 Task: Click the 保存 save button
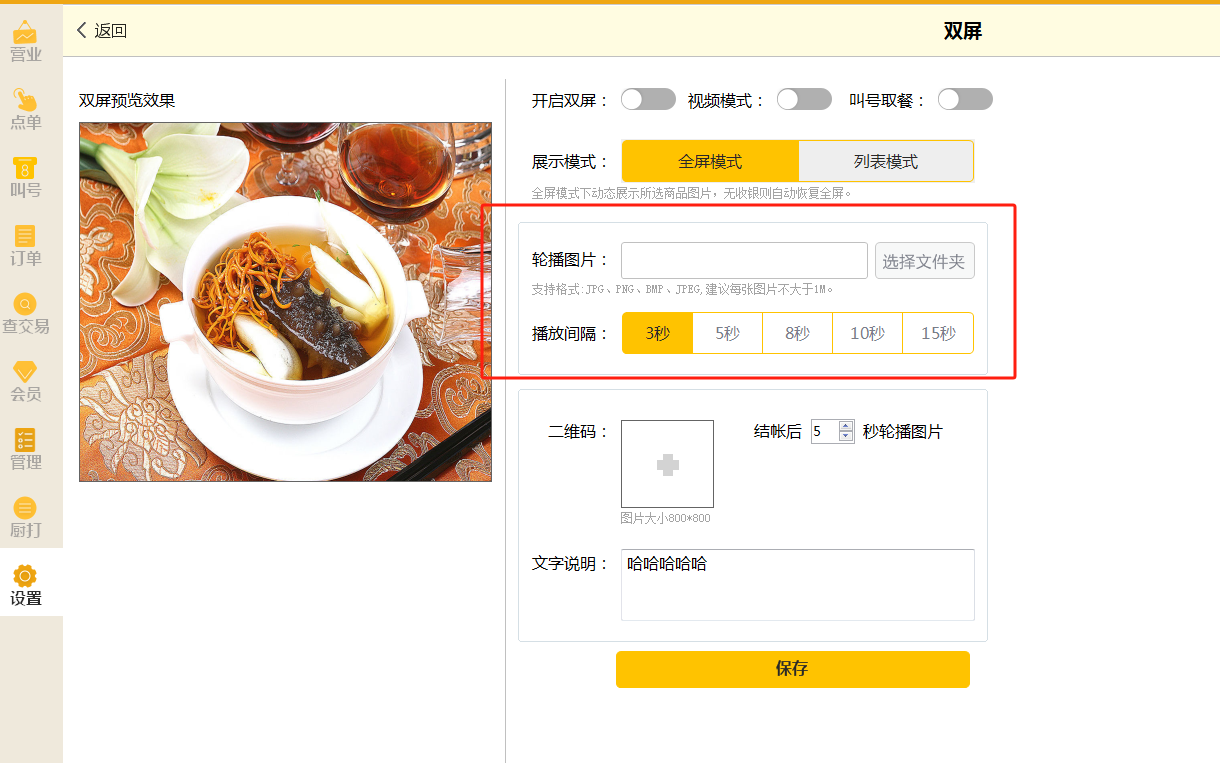[793, 669]
